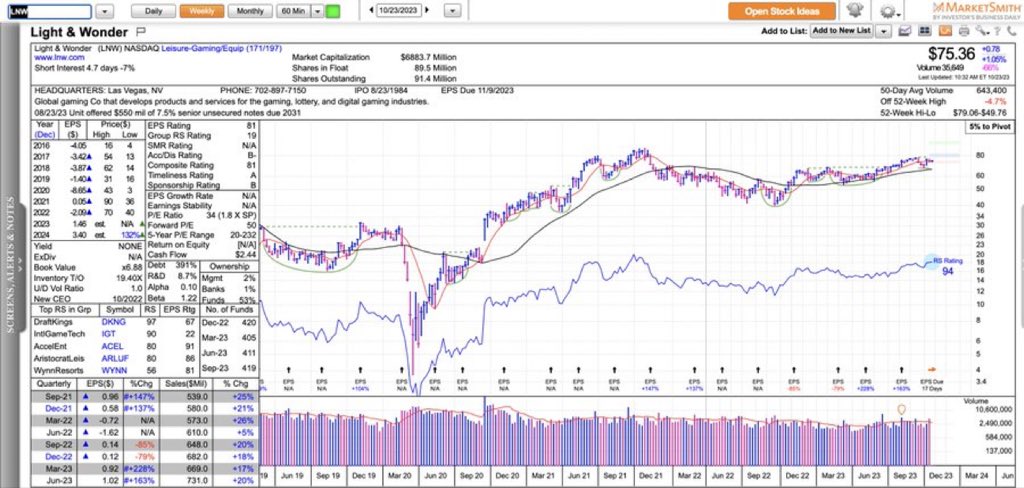
Task: Click the RS Rating 94 highlight bubble
Action: pos(931,261)
